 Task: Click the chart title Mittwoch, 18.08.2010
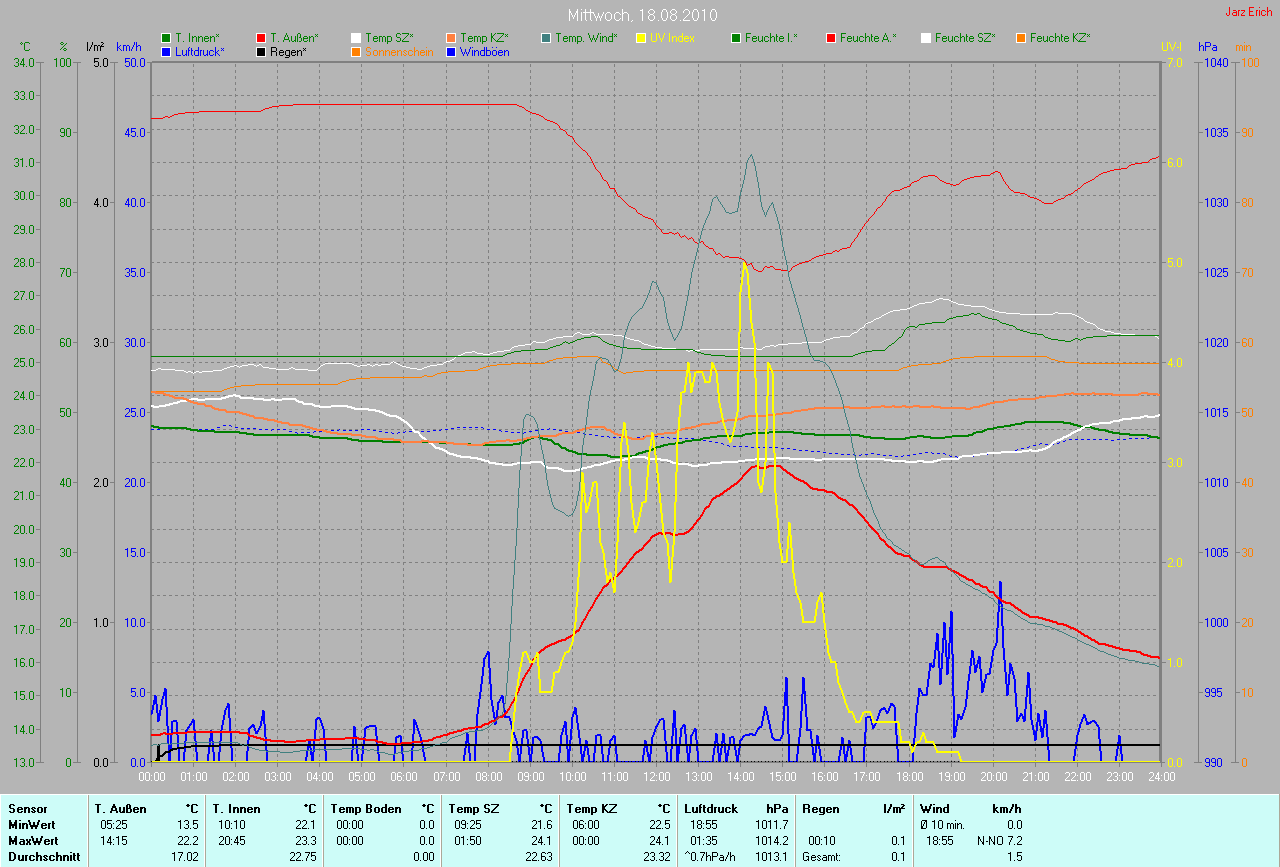639,16
